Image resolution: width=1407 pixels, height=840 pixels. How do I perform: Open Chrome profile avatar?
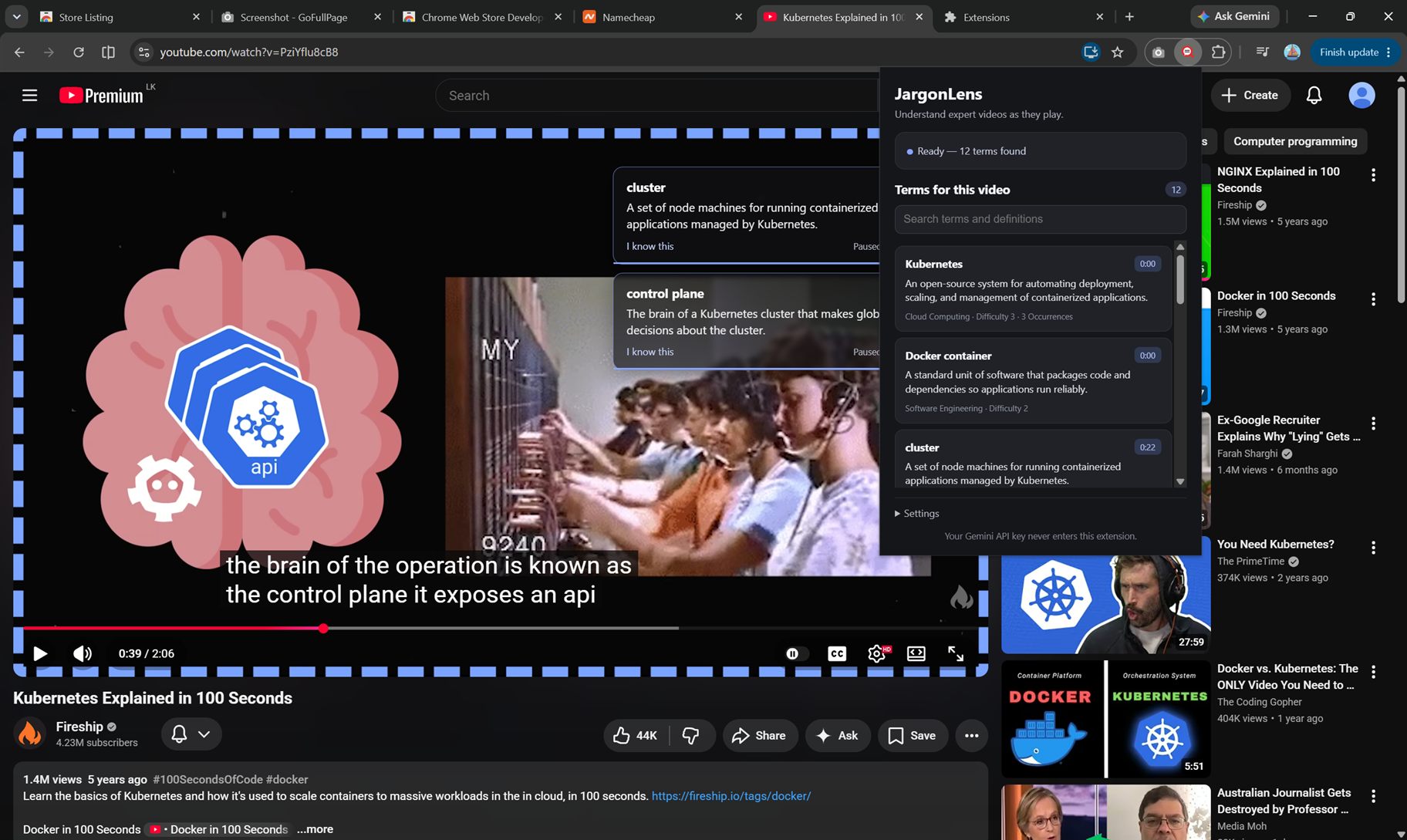tap(1292, 52)
